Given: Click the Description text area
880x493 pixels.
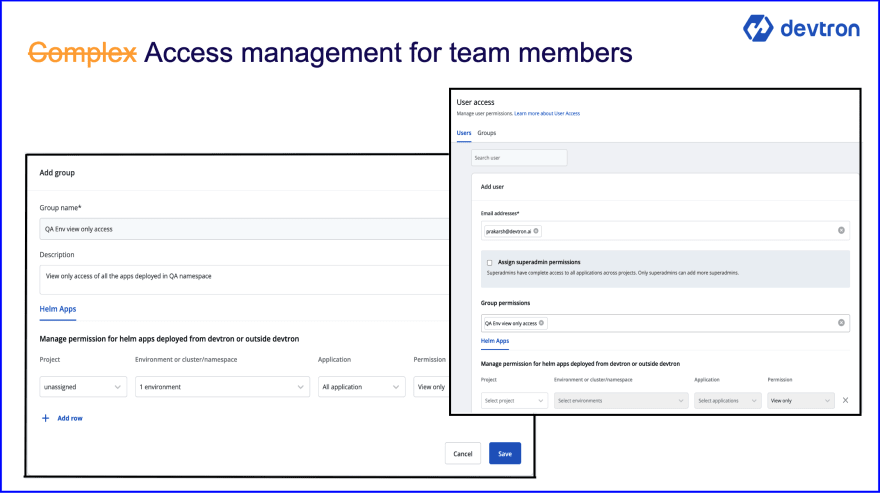Looking at the screenshot, I should pyautogui.click(x=244, y=280).
